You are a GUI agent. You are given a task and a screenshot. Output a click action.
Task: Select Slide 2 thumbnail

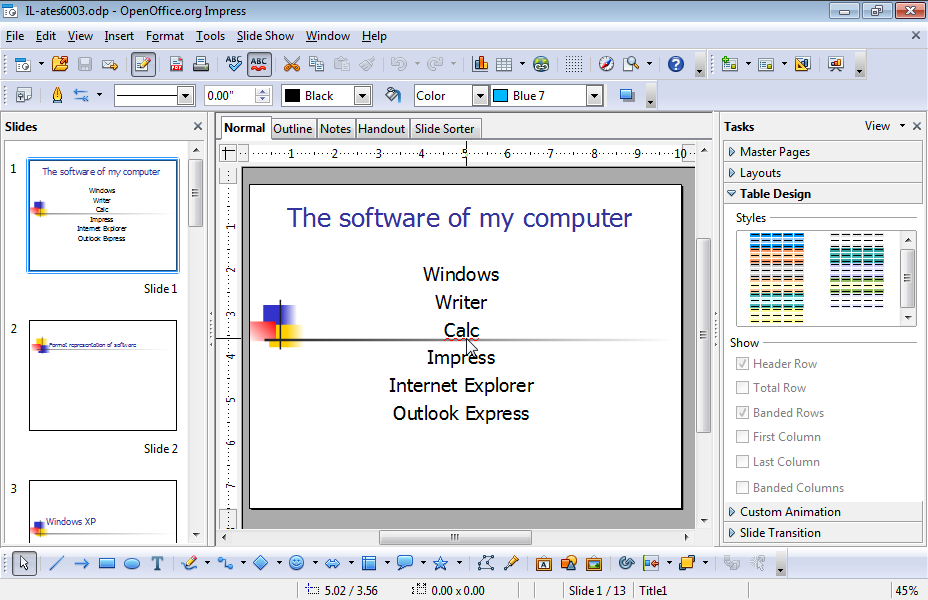coord(103,375)
